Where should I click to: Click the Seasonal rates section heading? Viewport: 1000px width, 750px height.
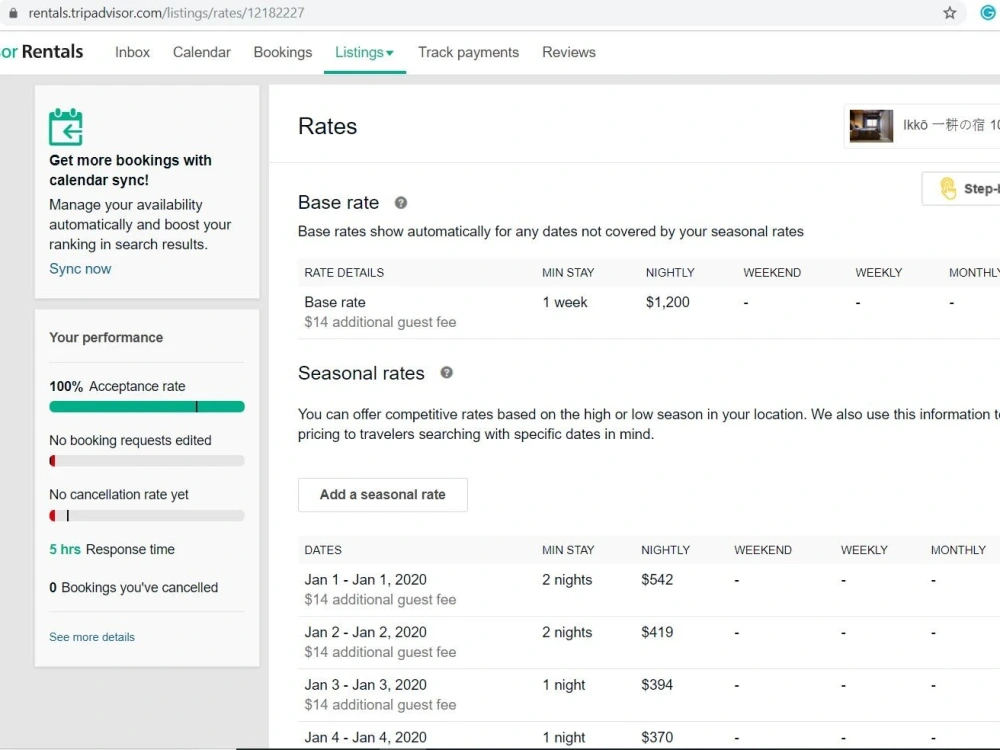[361, 373]
